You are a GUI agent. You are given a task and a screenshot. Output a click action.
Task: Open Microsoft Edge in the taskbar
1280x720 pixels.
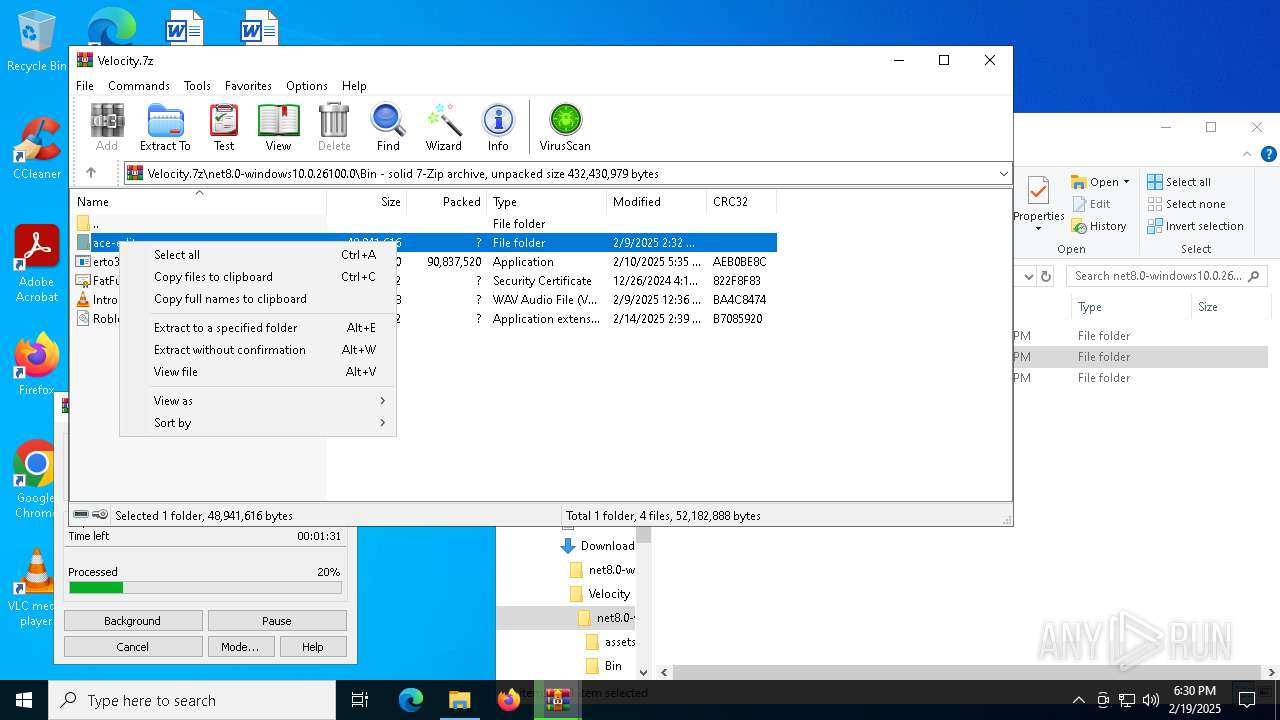[411, 700]
